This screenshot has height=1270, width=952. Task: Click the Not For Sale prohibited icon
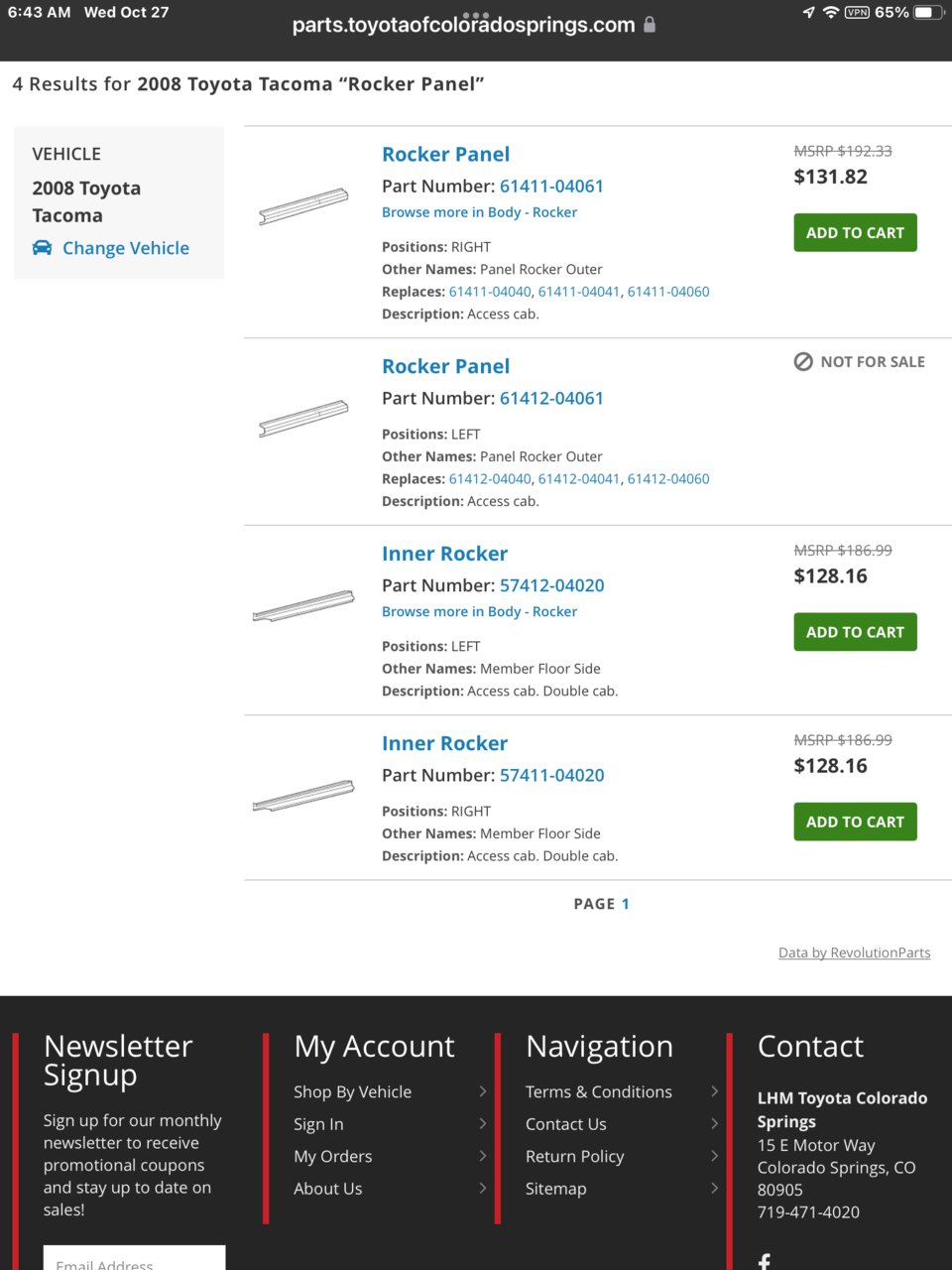tap(803, 362)
